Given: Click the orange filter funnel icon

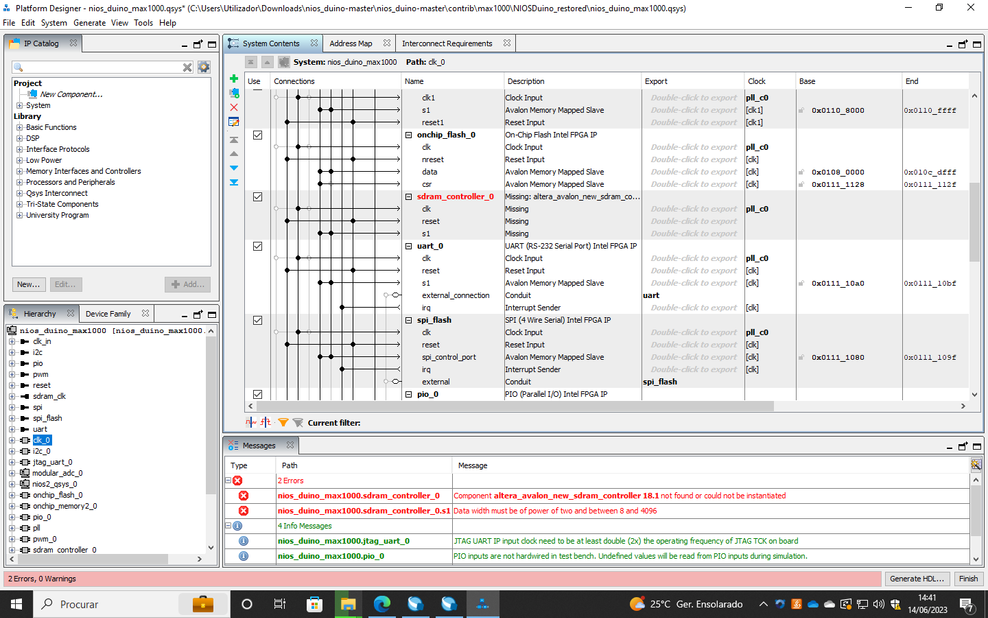Looking at the screenshot, I should point(283,423).
